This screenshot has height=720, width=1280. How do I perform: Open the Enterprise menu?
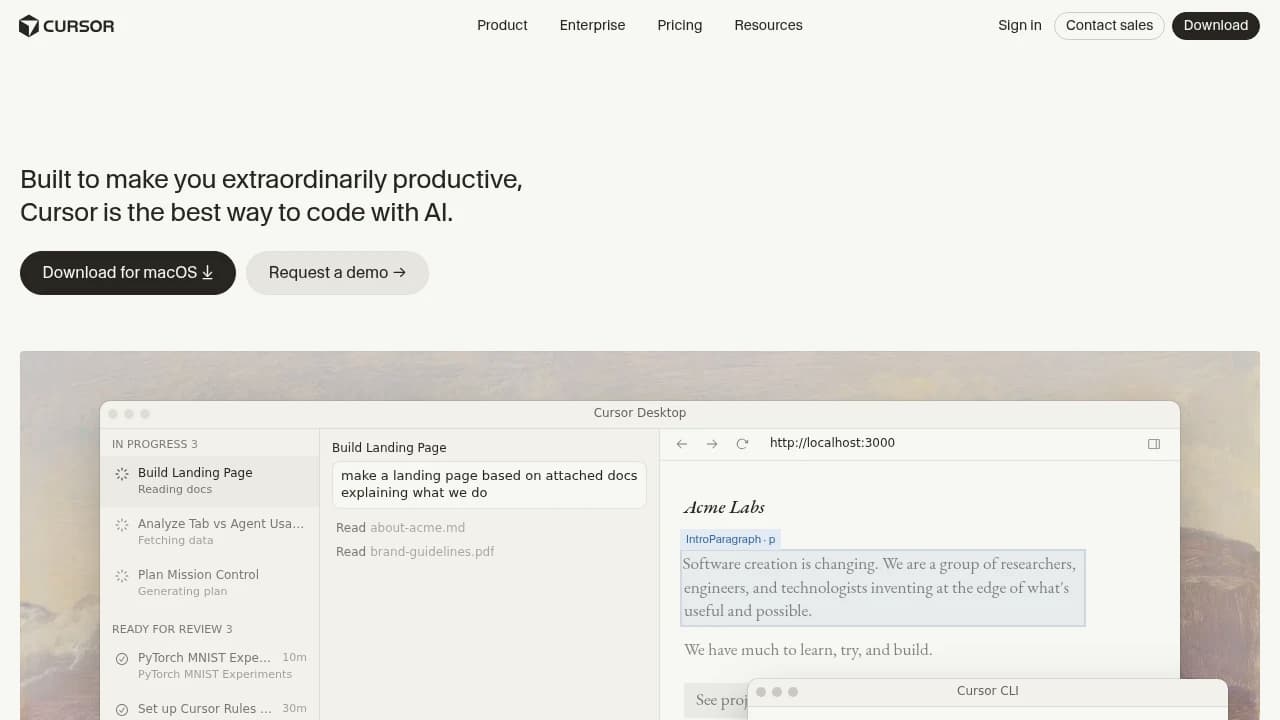592,25
